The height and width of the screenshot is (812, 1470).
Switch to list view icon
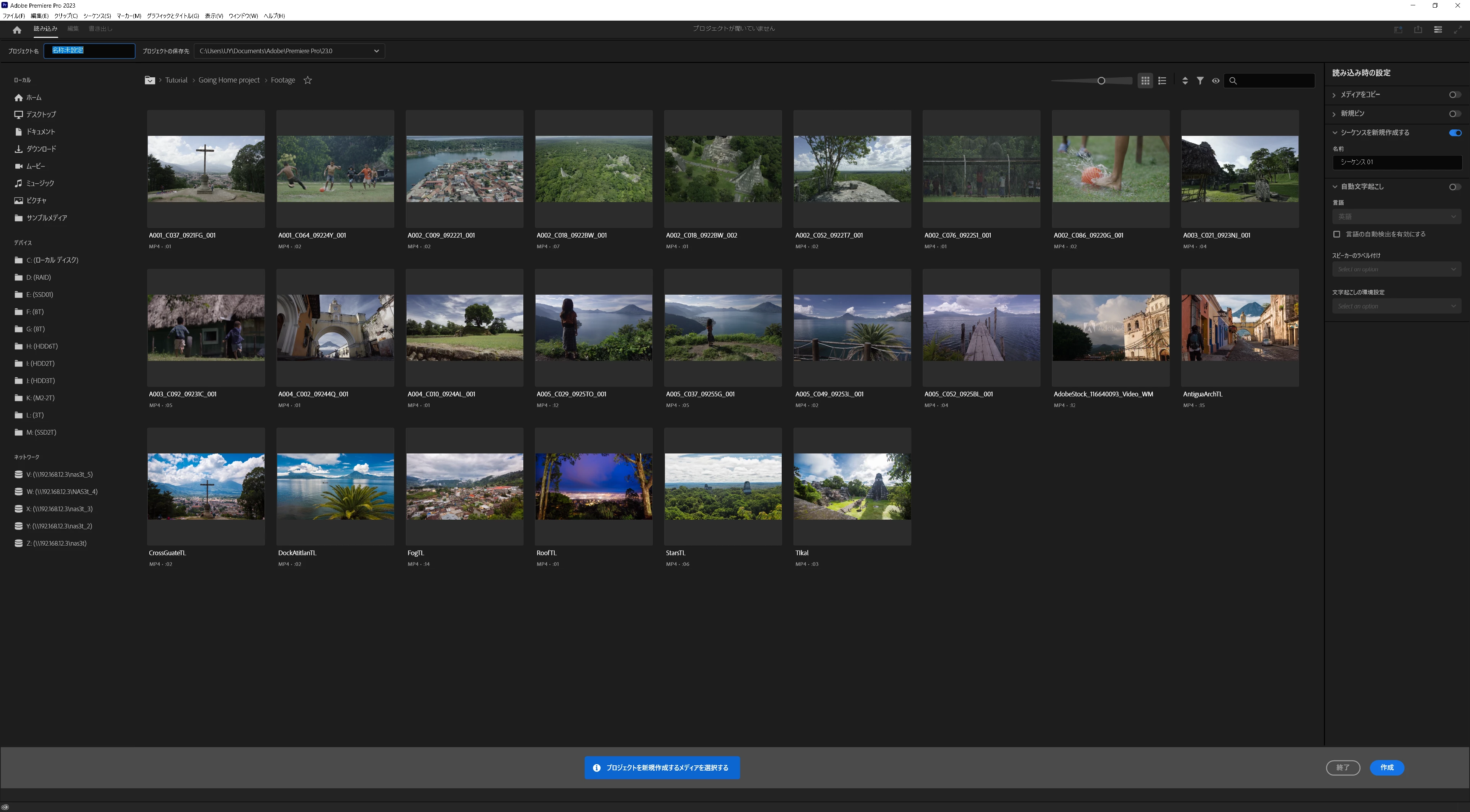coord(1162,81)
